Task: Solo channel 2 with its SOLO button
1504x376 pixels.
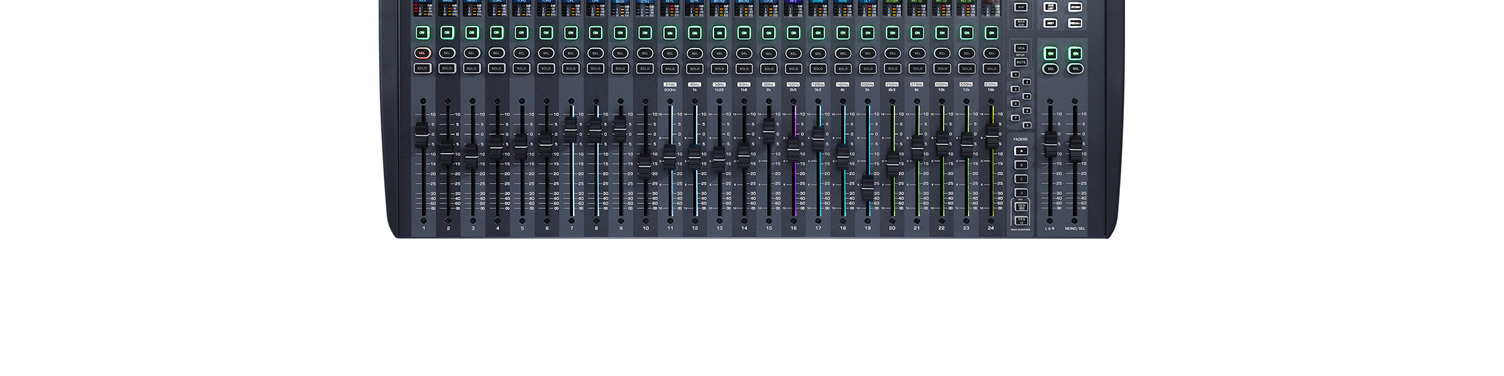Action: coord(447,68)
